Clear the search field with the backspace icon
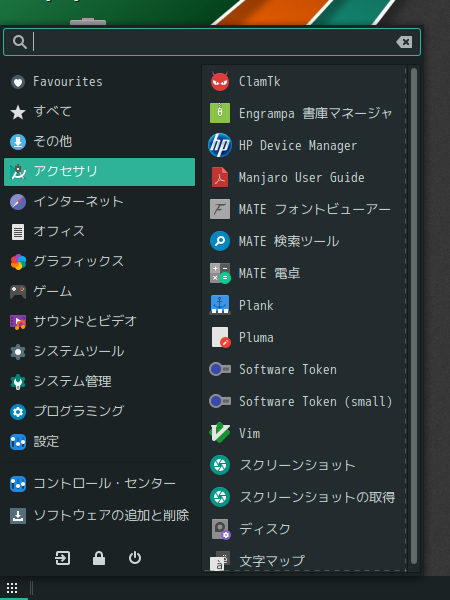The height and width of the screenshot is (600, 450). point(404,42)
